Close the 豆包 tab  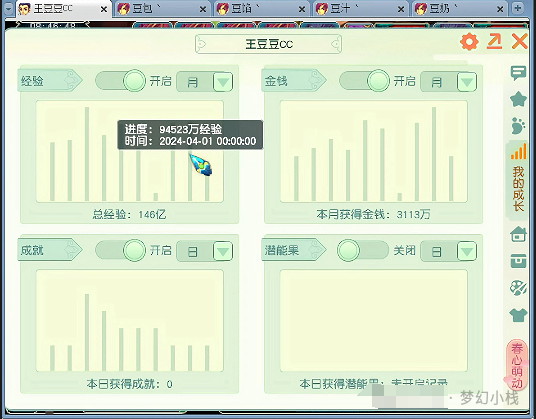(202, 10)
